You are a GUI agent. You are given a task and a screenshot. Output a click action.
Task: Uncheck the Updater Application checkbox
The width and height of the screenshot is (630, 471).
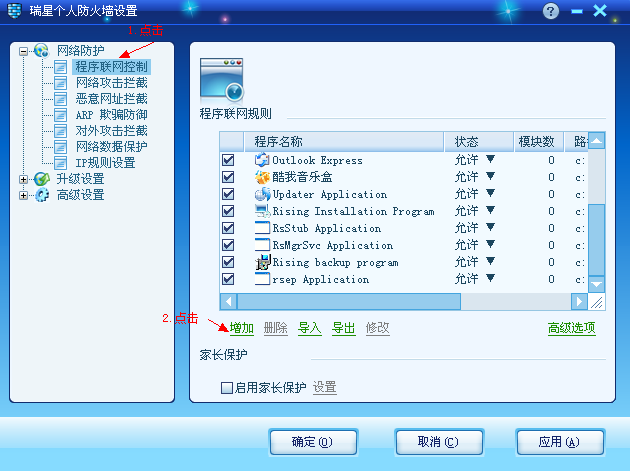click(x=228, y=194)
